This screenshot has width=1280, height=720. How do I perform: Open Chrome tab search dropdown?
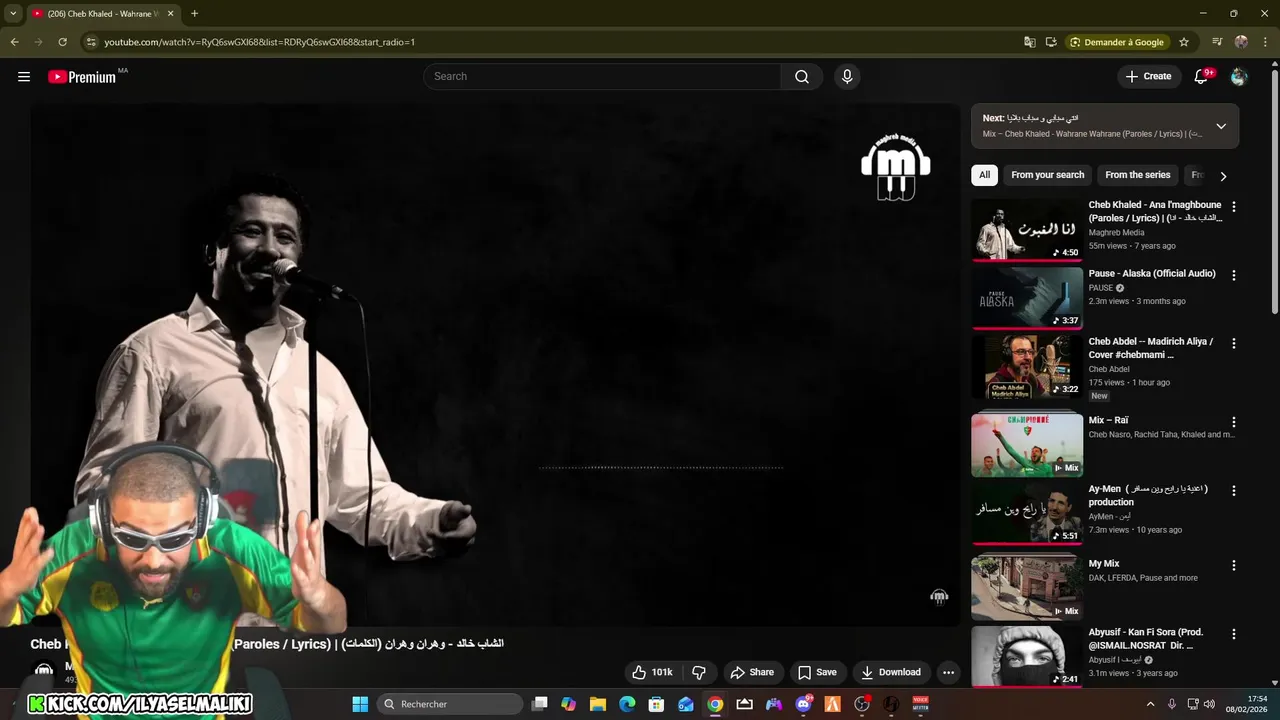13,14
